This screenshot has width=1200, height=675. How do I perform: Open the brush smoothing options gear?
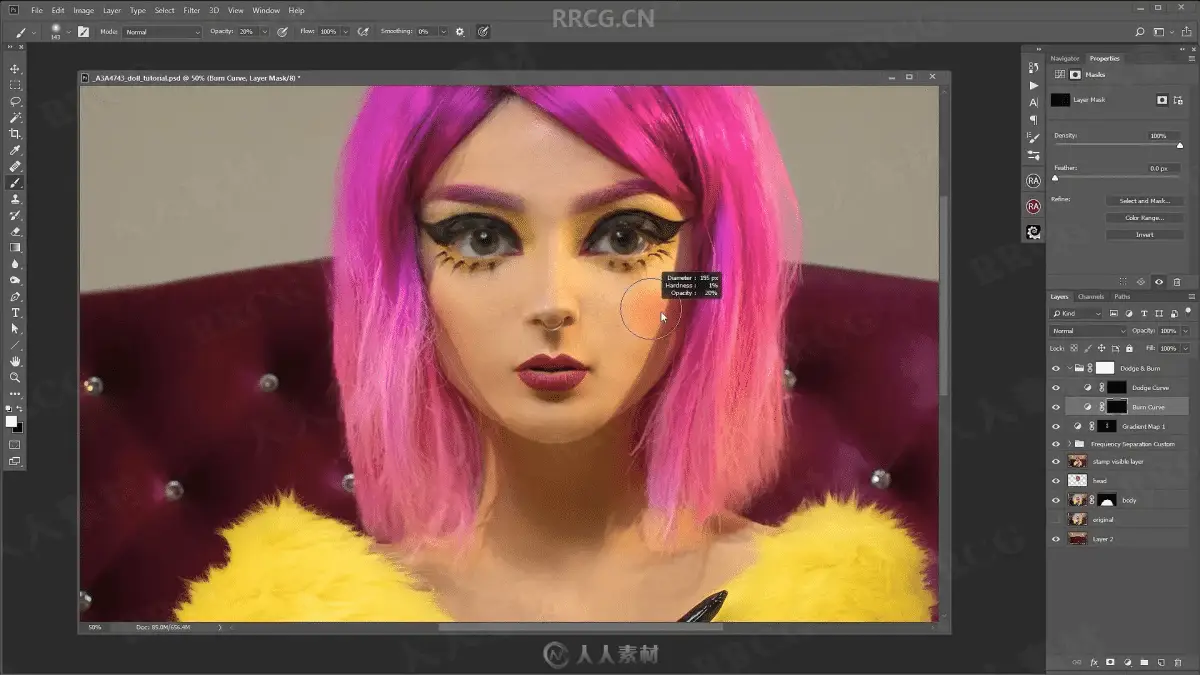[x=460, y=32]
